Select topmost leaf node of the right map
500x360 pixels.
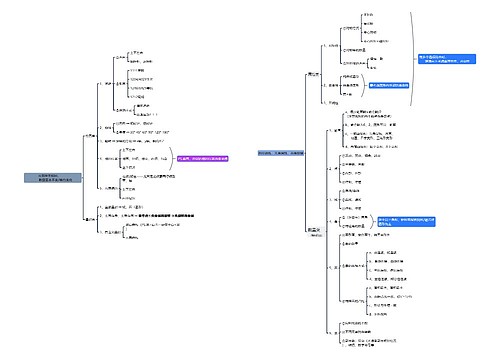tap(368, 15)
